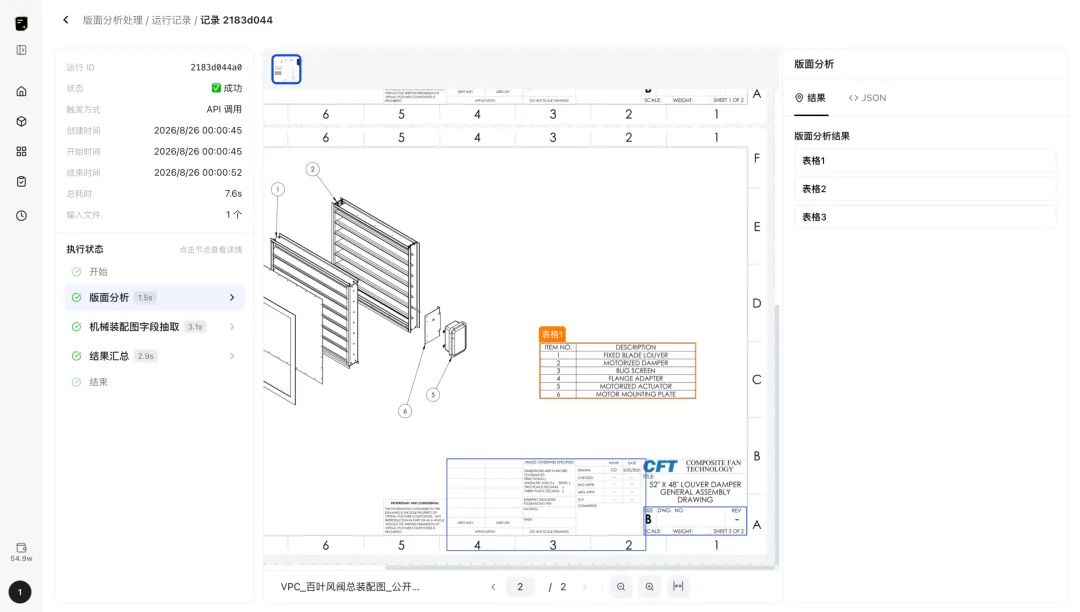The height and width of the screenshot is (612, 1080).
Task: Click the 3.1s duration badge
Action: [196, 327]
